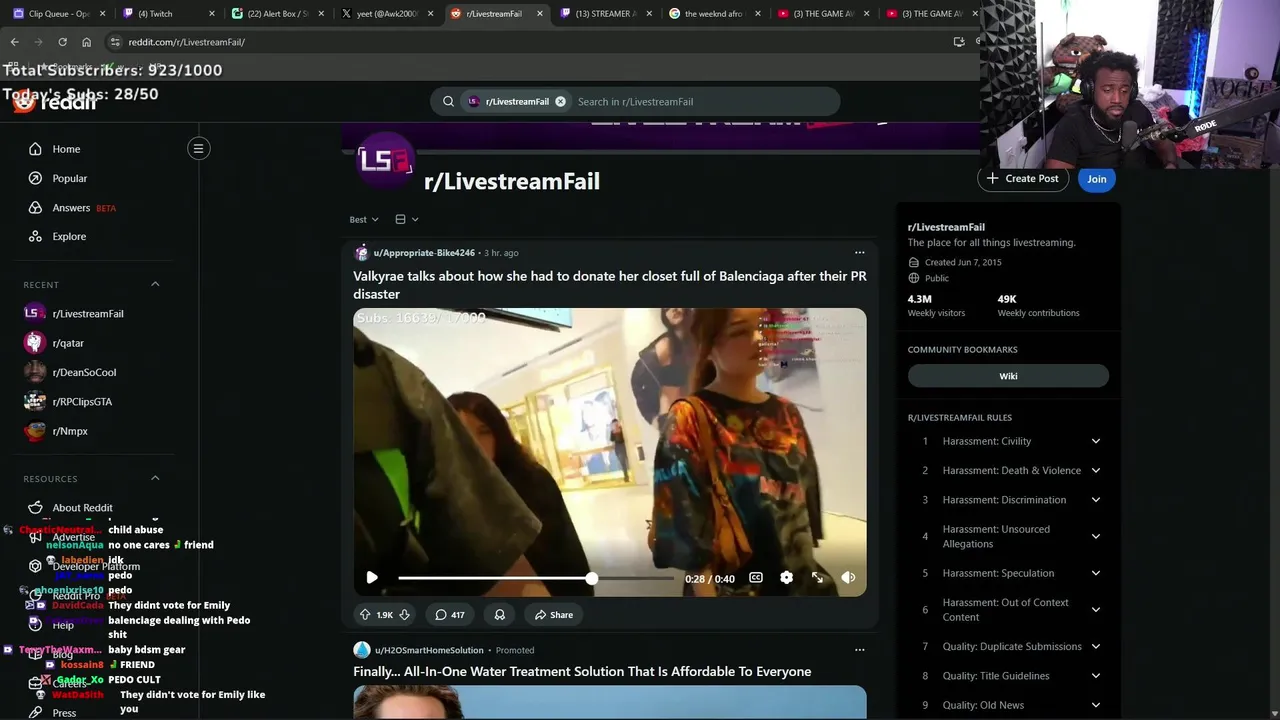Open the promoted Water Treatment post title
The height and width of the screenshot is (720, 1280).
tap(582, 671)
